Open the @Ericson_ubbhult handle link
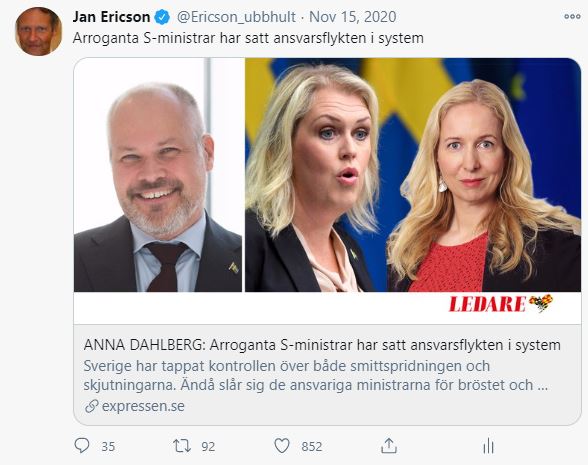Viewport: 588px width, 465px height. point(236,17)
